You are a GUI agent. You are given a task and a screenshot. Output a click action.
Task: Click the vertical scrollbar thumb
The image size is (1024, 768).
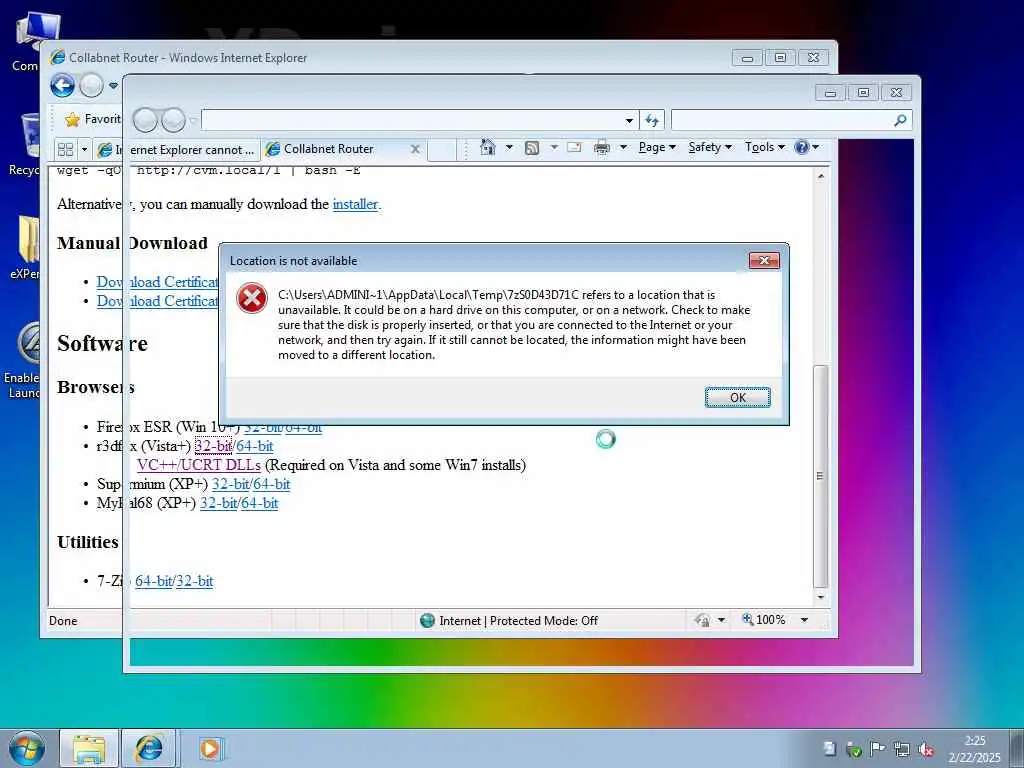pos(821,476)
